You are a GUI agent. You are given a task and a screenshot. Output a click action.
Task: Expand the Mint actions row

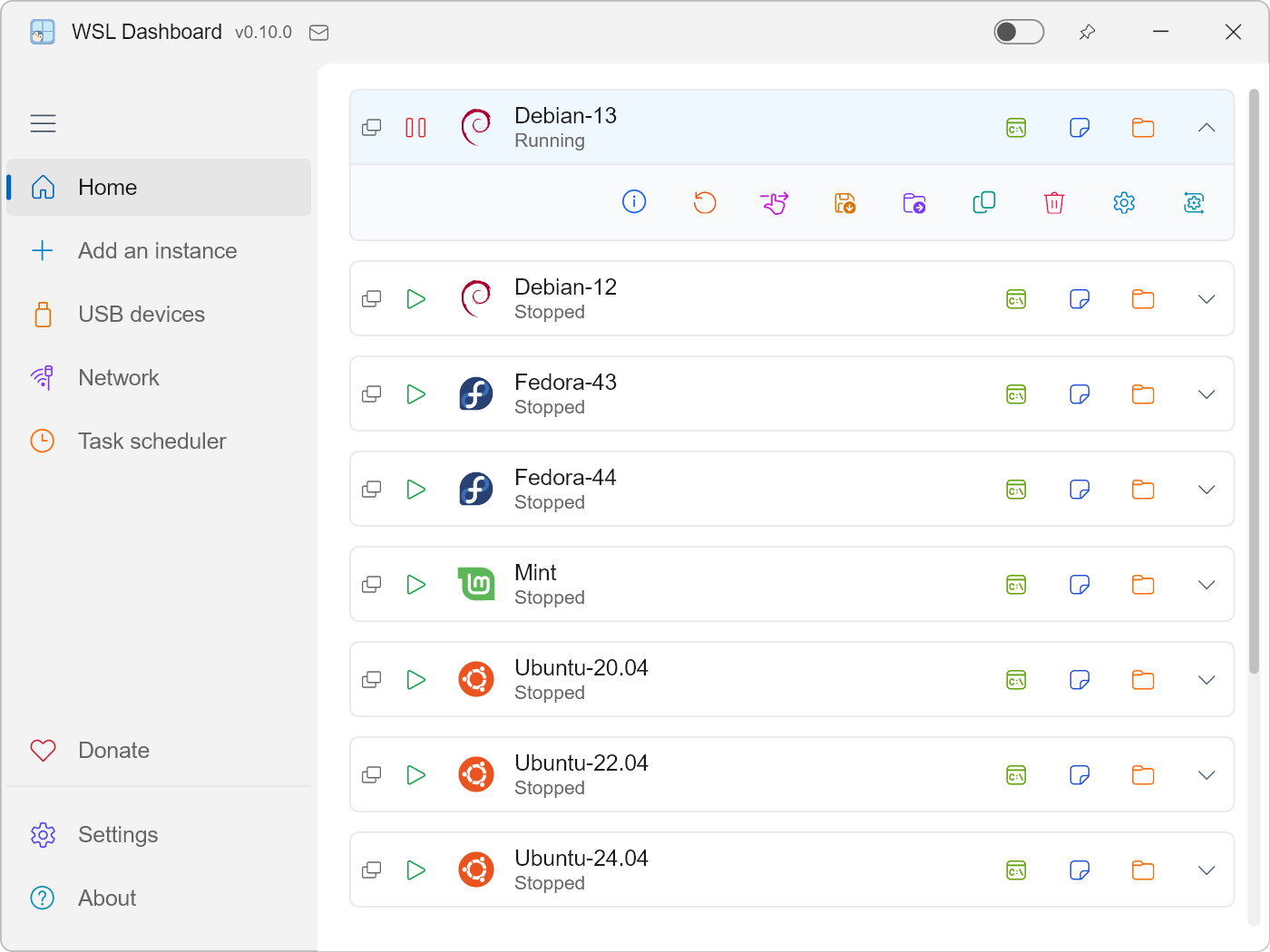coord(1206,585)
